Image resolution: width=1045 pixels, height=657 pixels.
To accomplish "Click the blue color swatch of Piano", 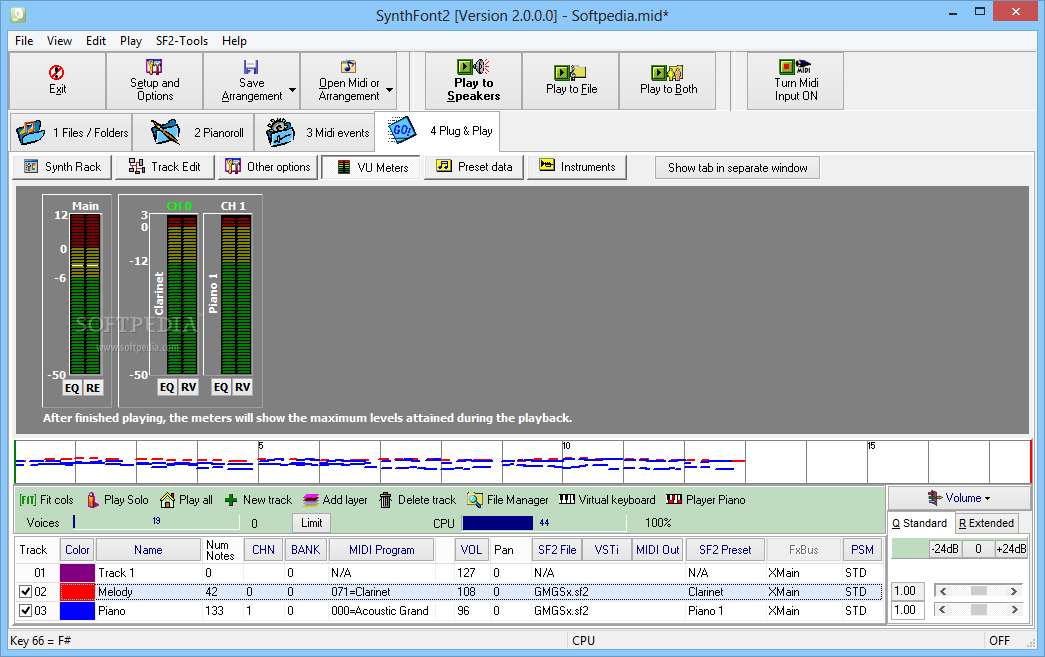I will point(77,610).
